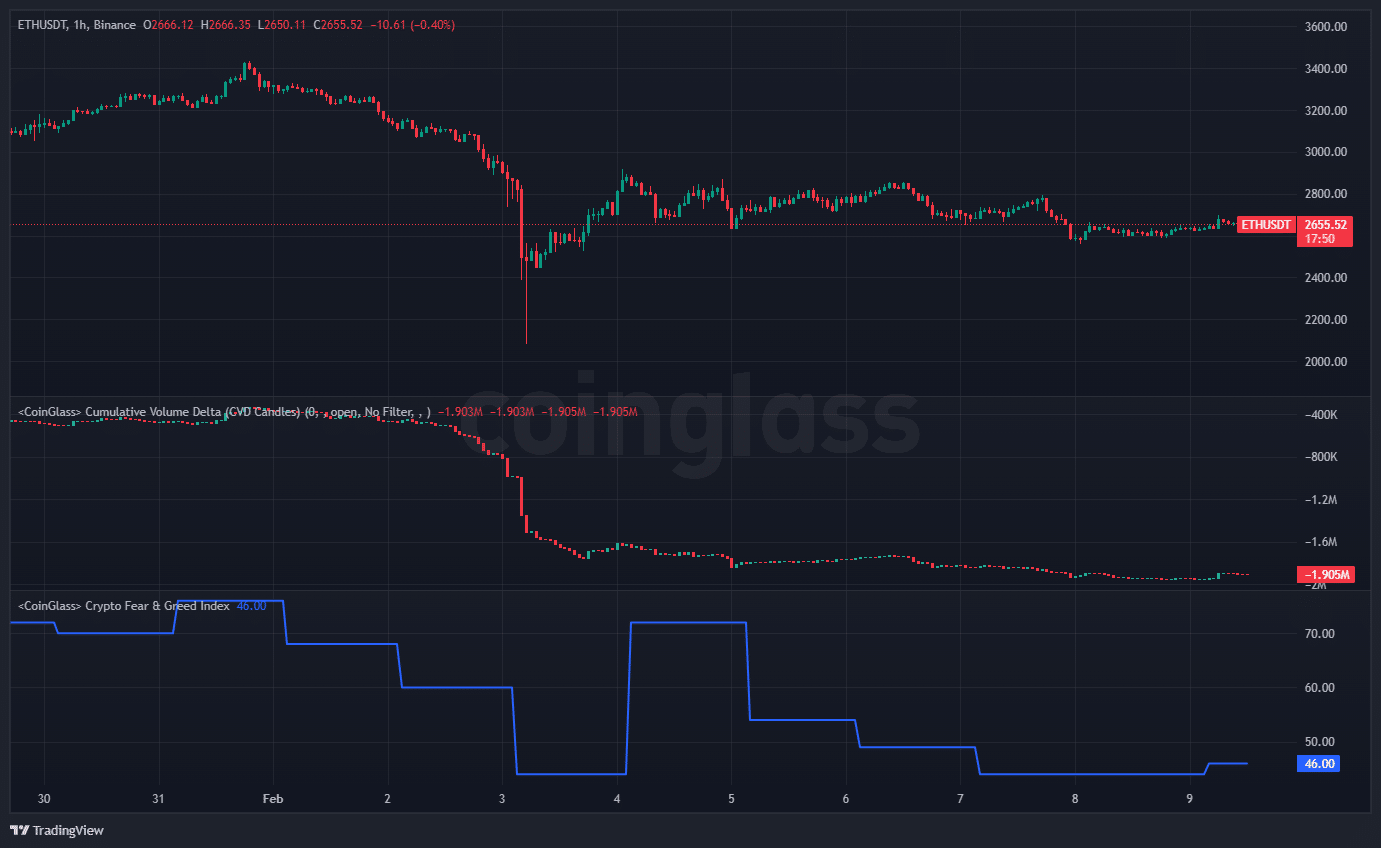Click the 7 date label on time axis
Image resolution: width=1381 pixels, height=848 pixels.
pos(960,799)
